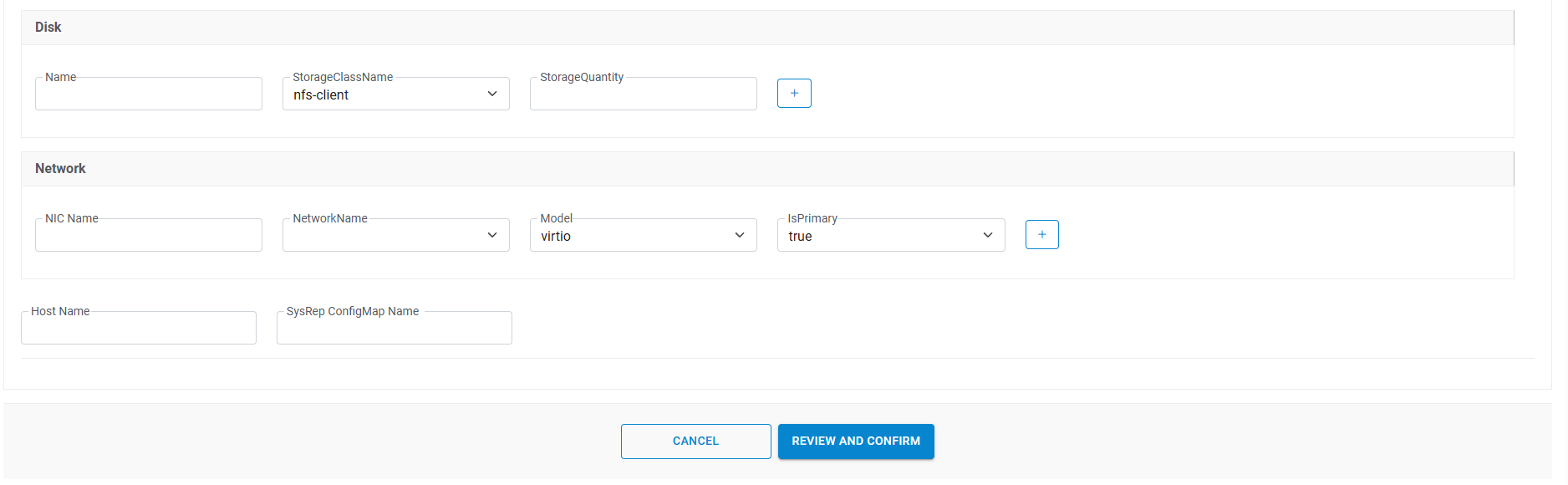Screen dimensions: 1568x485
Task: Open the NetworkName dropdown chevron
Action: point(492,235)
